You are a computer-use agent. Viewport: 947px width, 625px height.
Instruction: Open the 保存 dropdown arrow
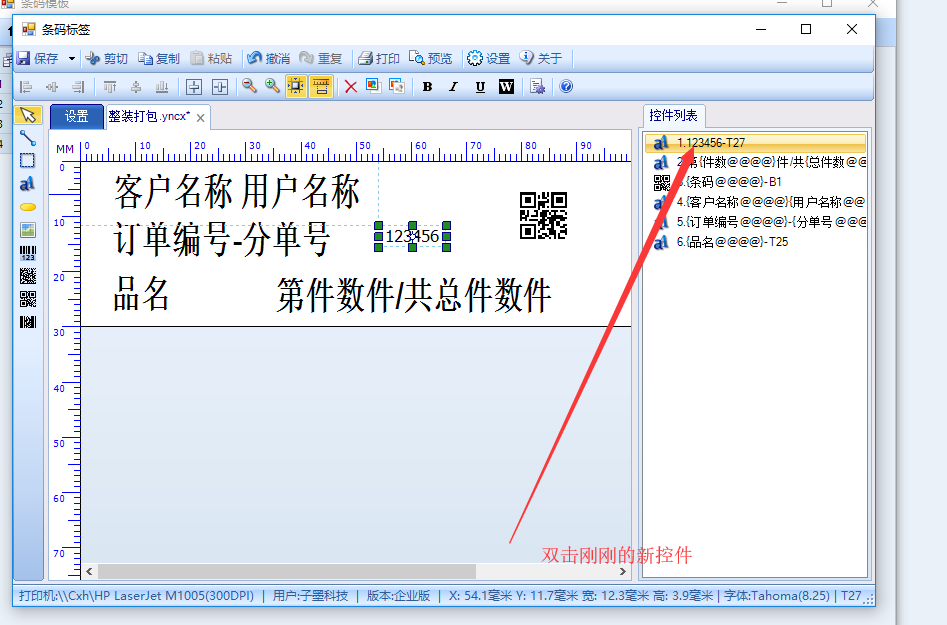pos(72,59)
